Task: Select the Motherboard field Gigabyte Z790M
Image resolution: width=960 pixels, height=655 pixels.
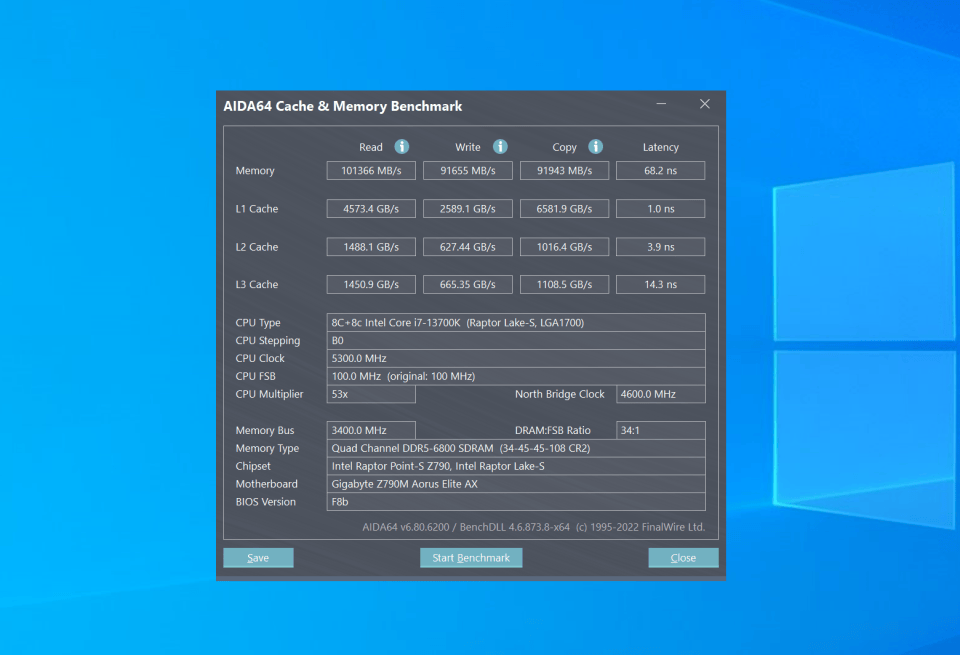Action: [516, 484]
